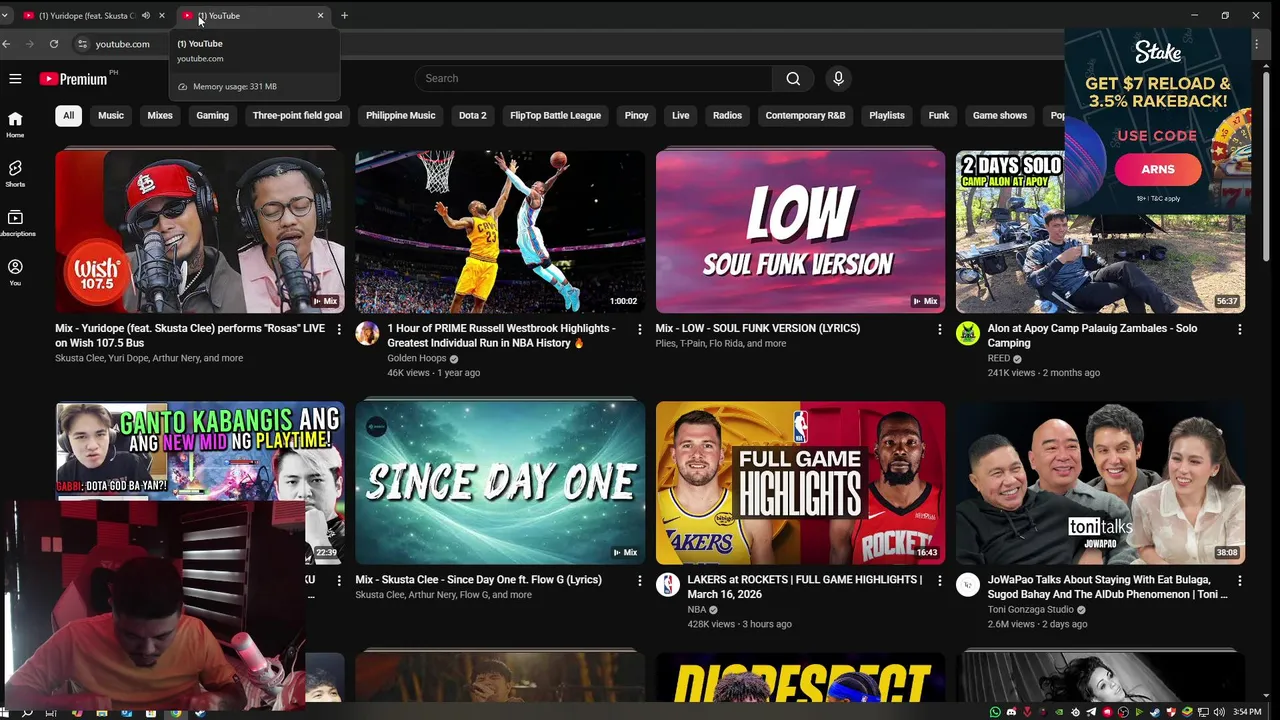Open options for LOW Soul Funk mix

tap(939, 329)
